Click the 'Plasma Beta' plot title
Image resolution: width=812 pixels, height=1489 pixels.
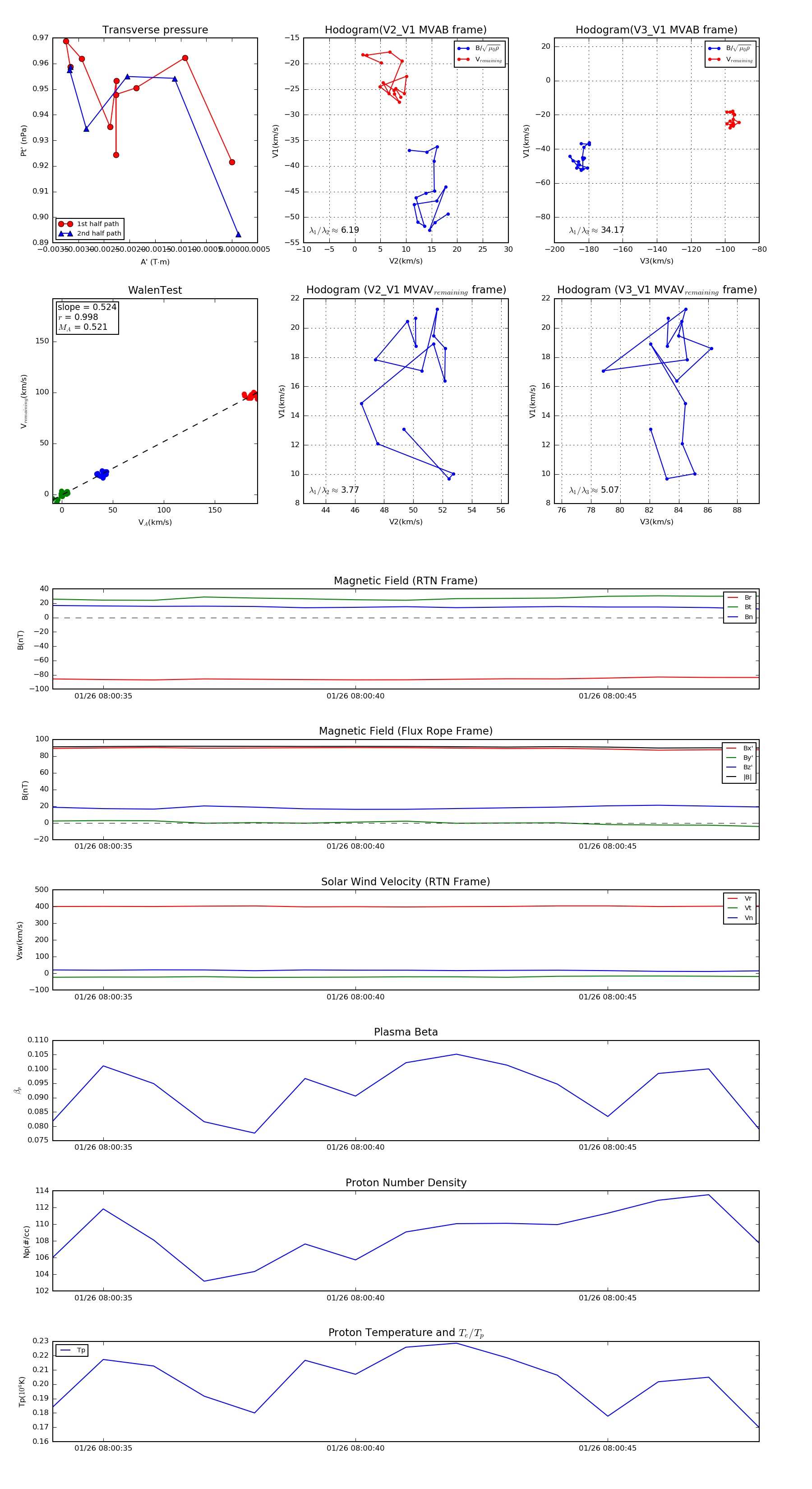click(406, 1032)
